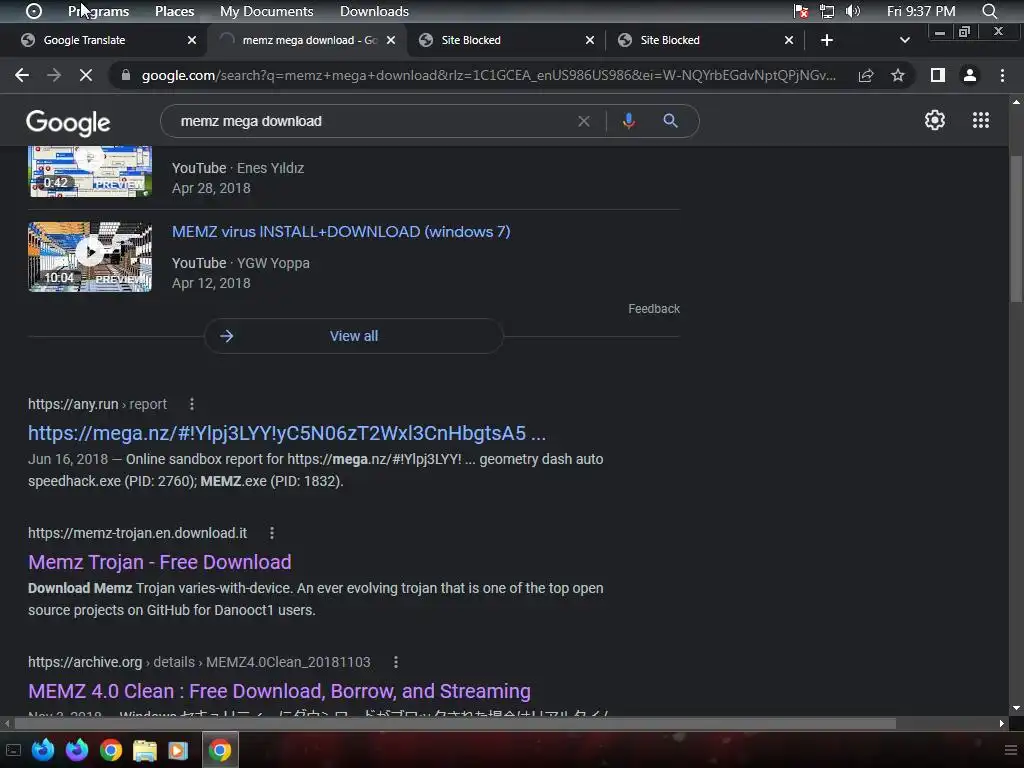Viewport: 1024px width, 768px height.
Task: Start voice search with microphone icon
Action: 628,121
